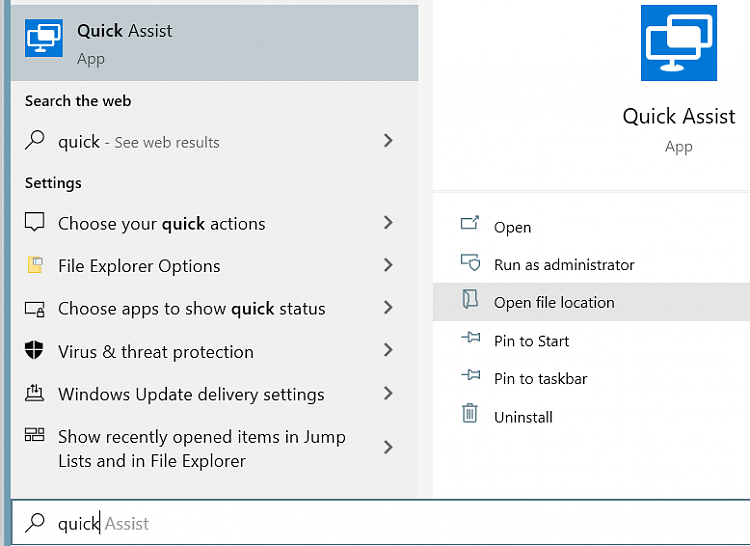The height and width of the screenshot is (546, 750).
Task: Open File Explorer Options result
Action: click(214, 265)
